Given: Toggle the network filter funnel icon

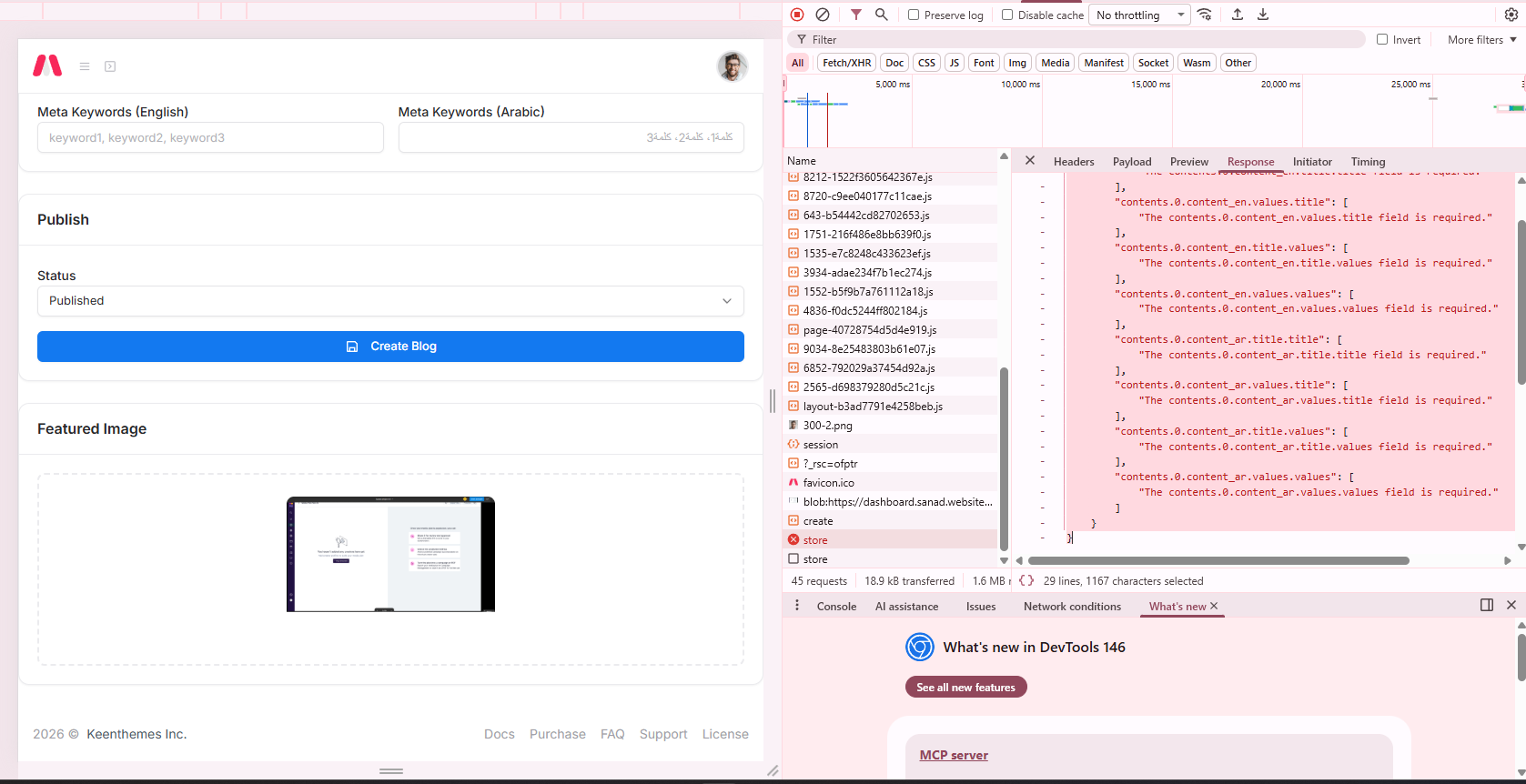Looking at the screenshot, I should (856, 15).
